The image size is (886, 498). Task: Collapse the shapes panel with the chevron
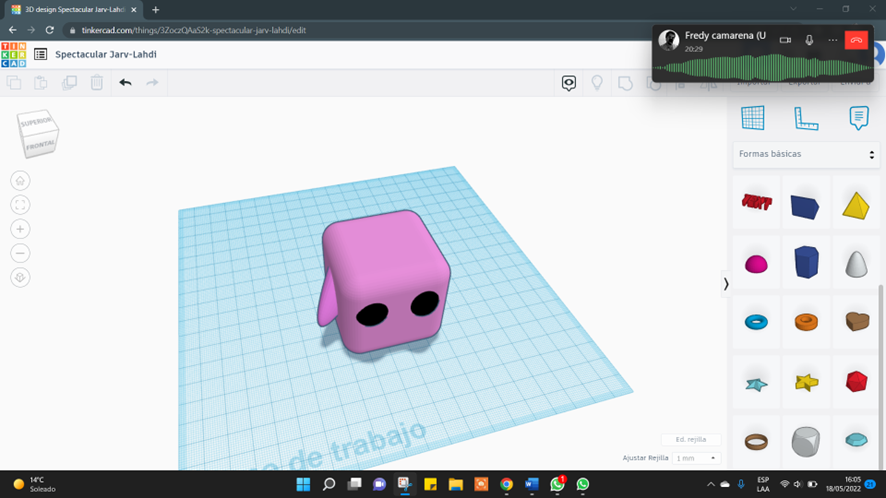click(x=726, y=284)
